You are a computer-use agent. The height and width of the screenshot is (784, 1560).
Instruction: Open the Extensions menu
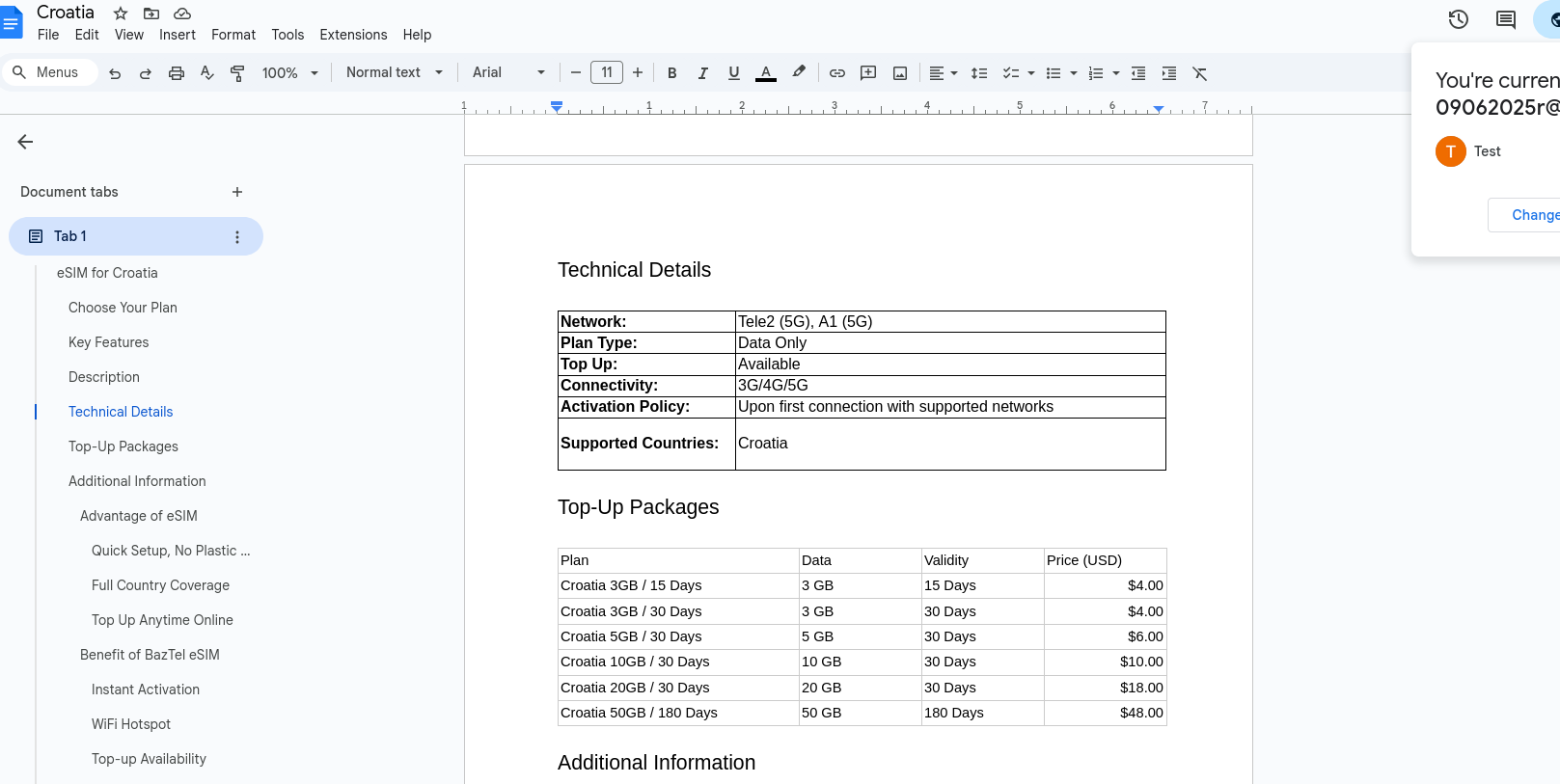(x=353, y=35)
